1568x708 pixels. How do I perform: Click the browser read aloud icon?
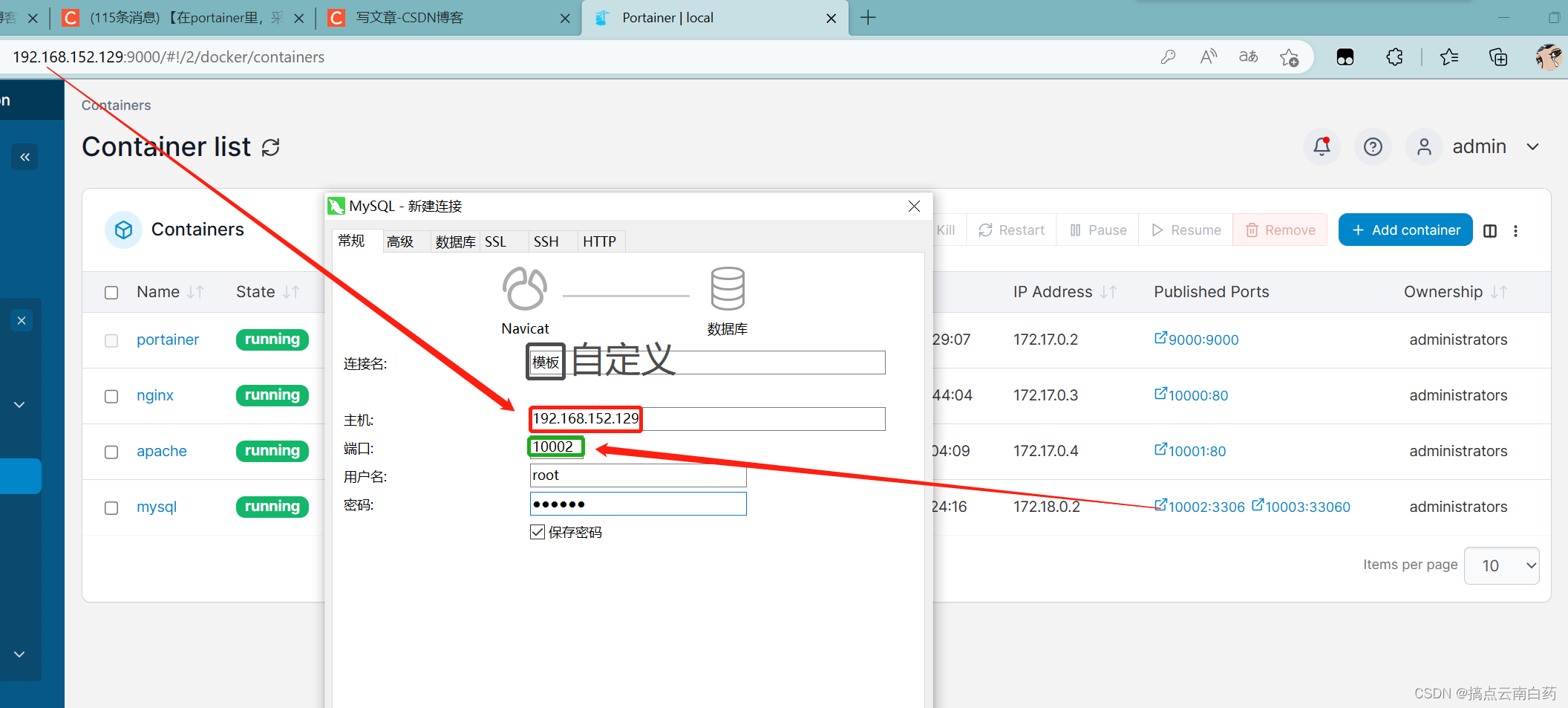click(x=1209, y=56)
